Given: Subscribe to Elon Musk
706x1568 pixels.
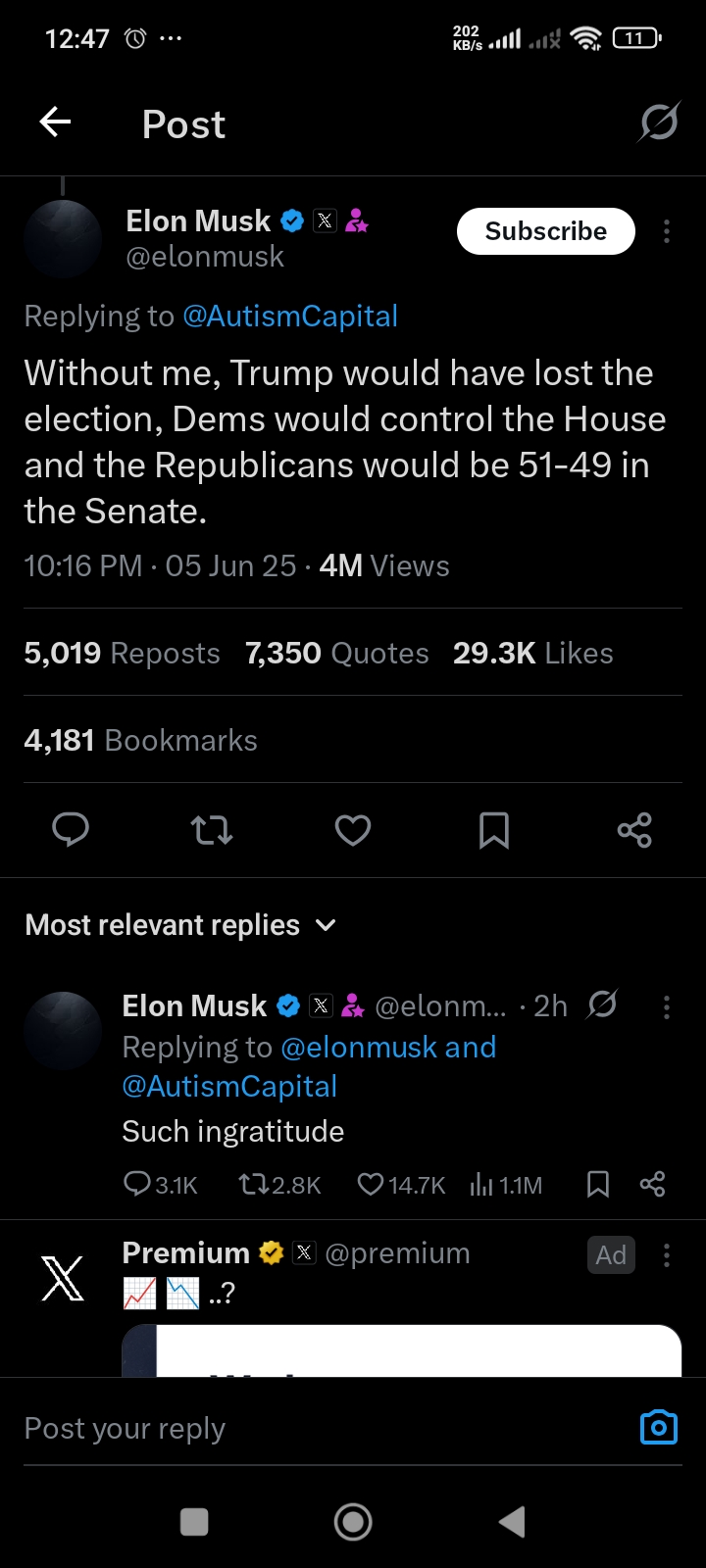Looking at the screenshot, I should (x=545, y=231).
